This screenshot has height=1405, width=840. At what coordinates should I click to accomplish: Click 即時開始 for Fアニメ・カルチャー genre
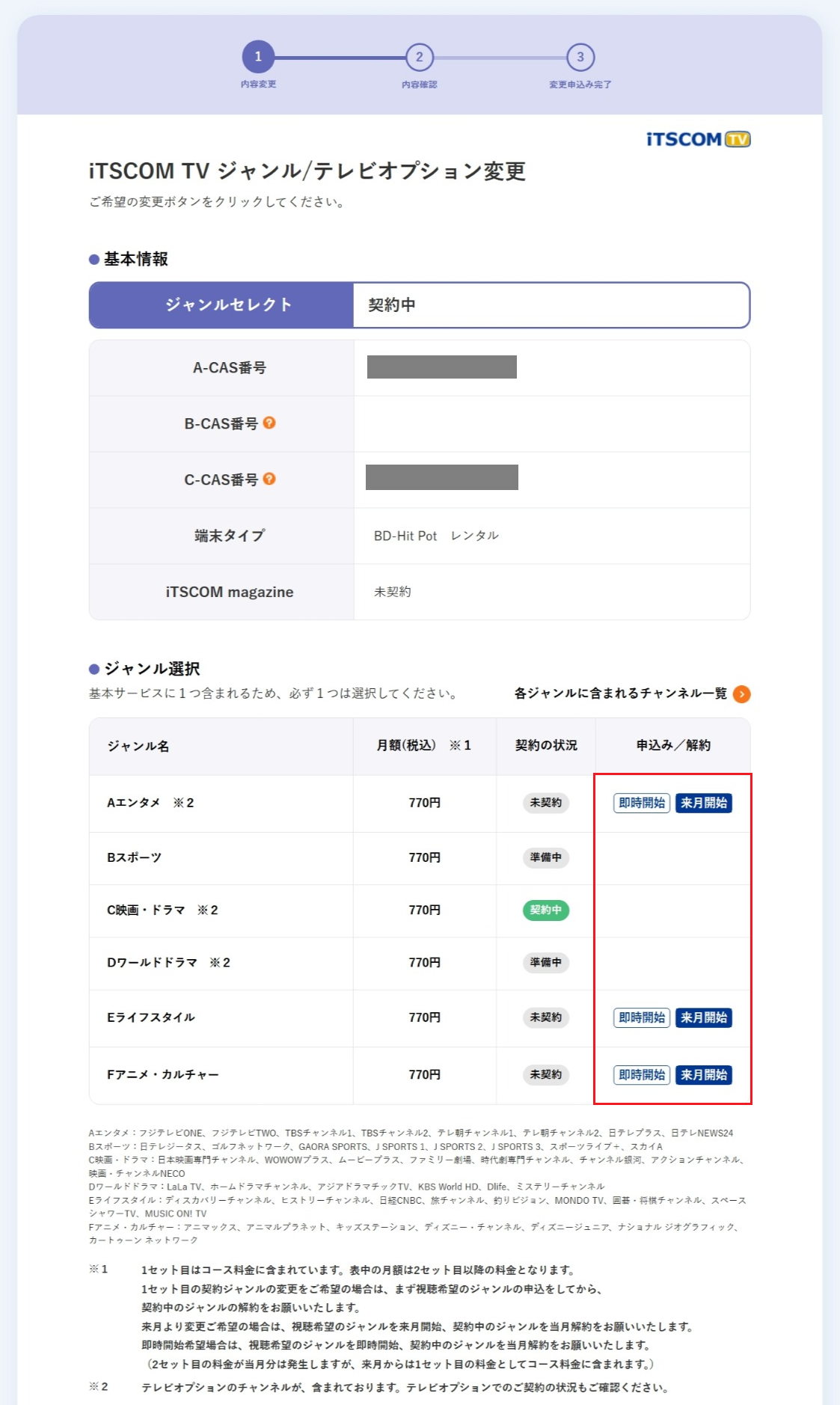pos(641,1075)
